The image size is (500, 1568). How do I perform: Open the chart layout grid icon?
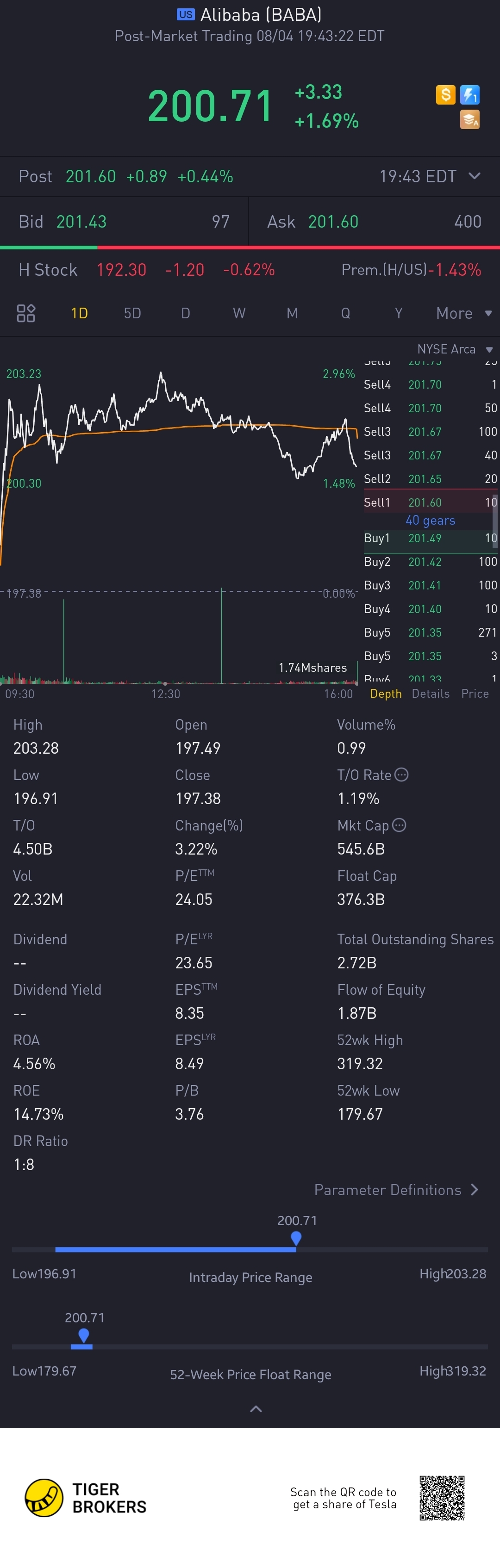25,313
